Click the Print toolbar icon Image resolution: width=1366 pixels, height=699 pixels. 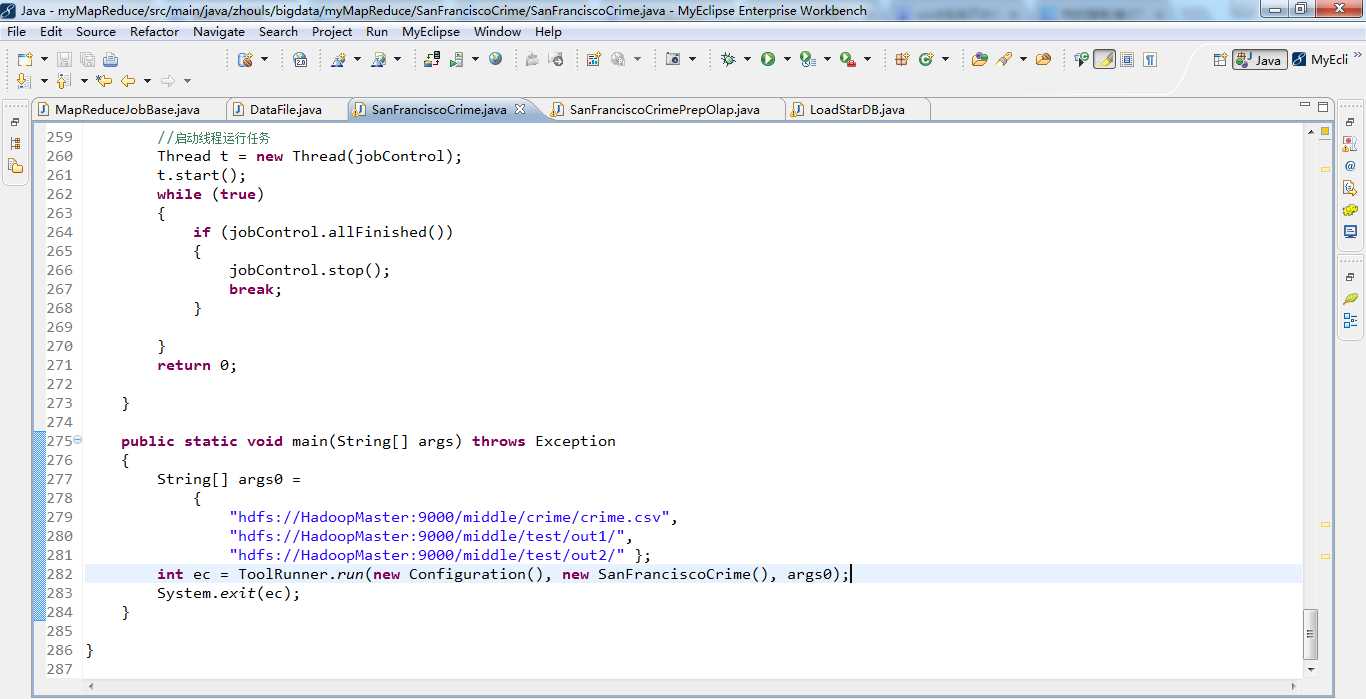point(110,59)
